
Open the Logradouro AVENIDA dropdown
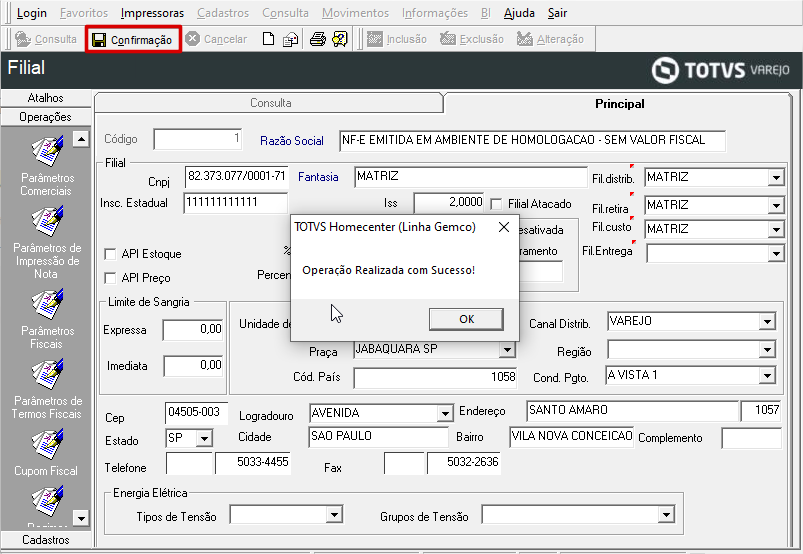click(x=445, y=413)
